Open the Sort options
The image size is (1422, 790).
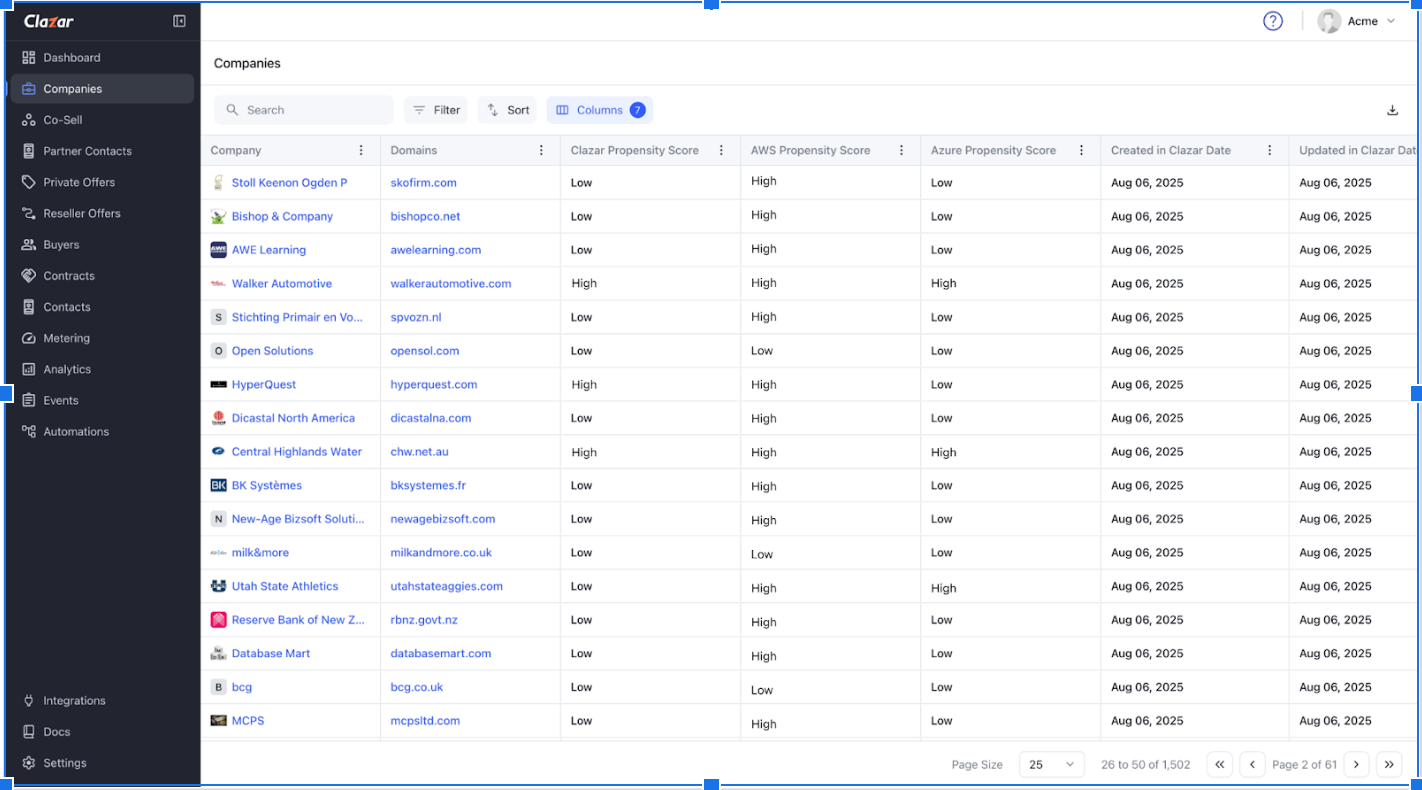[x=507, y=110]
